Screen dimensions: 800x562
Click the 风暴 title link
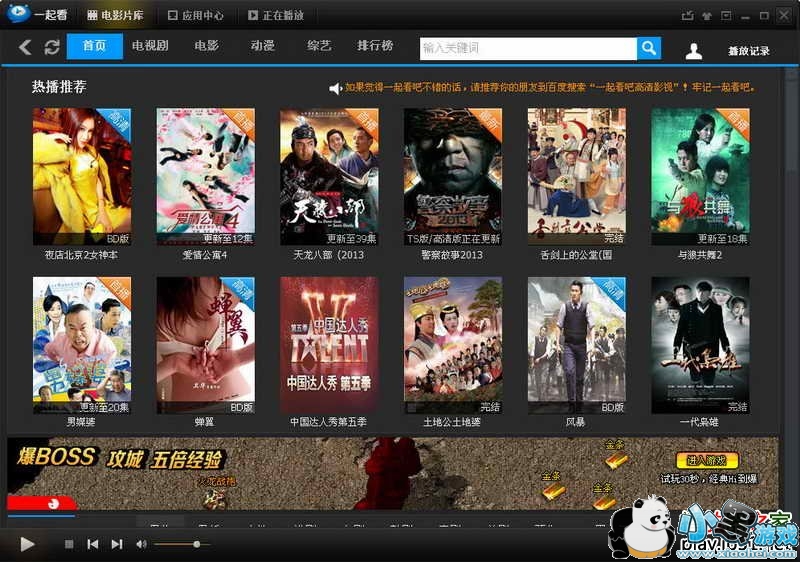[x=576, y=422]
